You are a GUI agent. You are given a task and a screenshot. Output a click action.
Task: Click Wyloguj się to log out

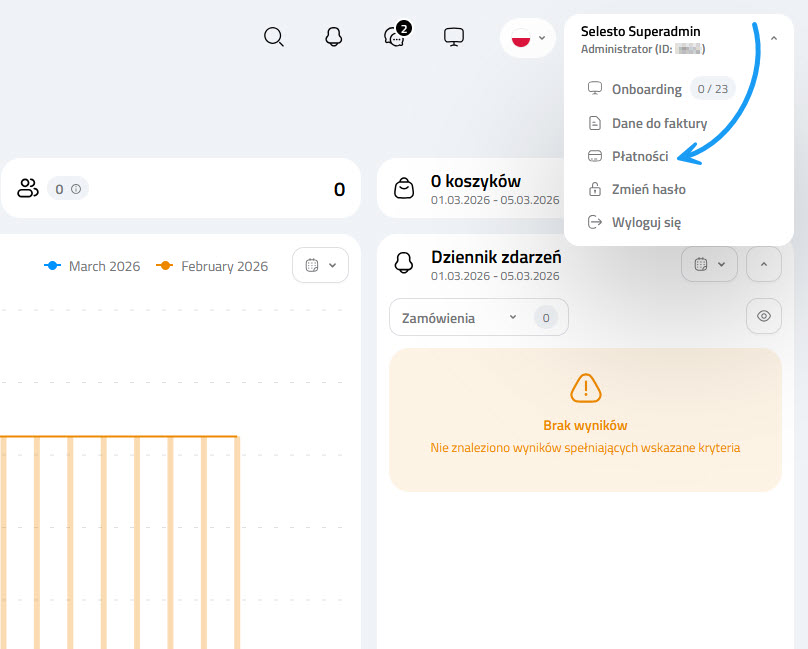pyautogui.click(x=645, y=222)
